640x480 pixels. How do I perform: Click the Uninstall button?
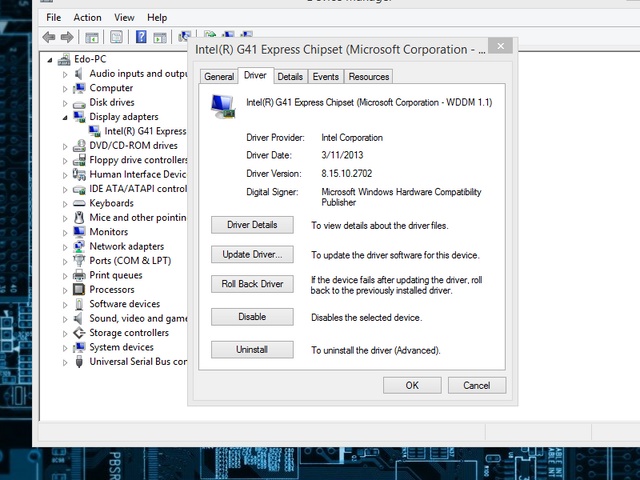point(252,350)
